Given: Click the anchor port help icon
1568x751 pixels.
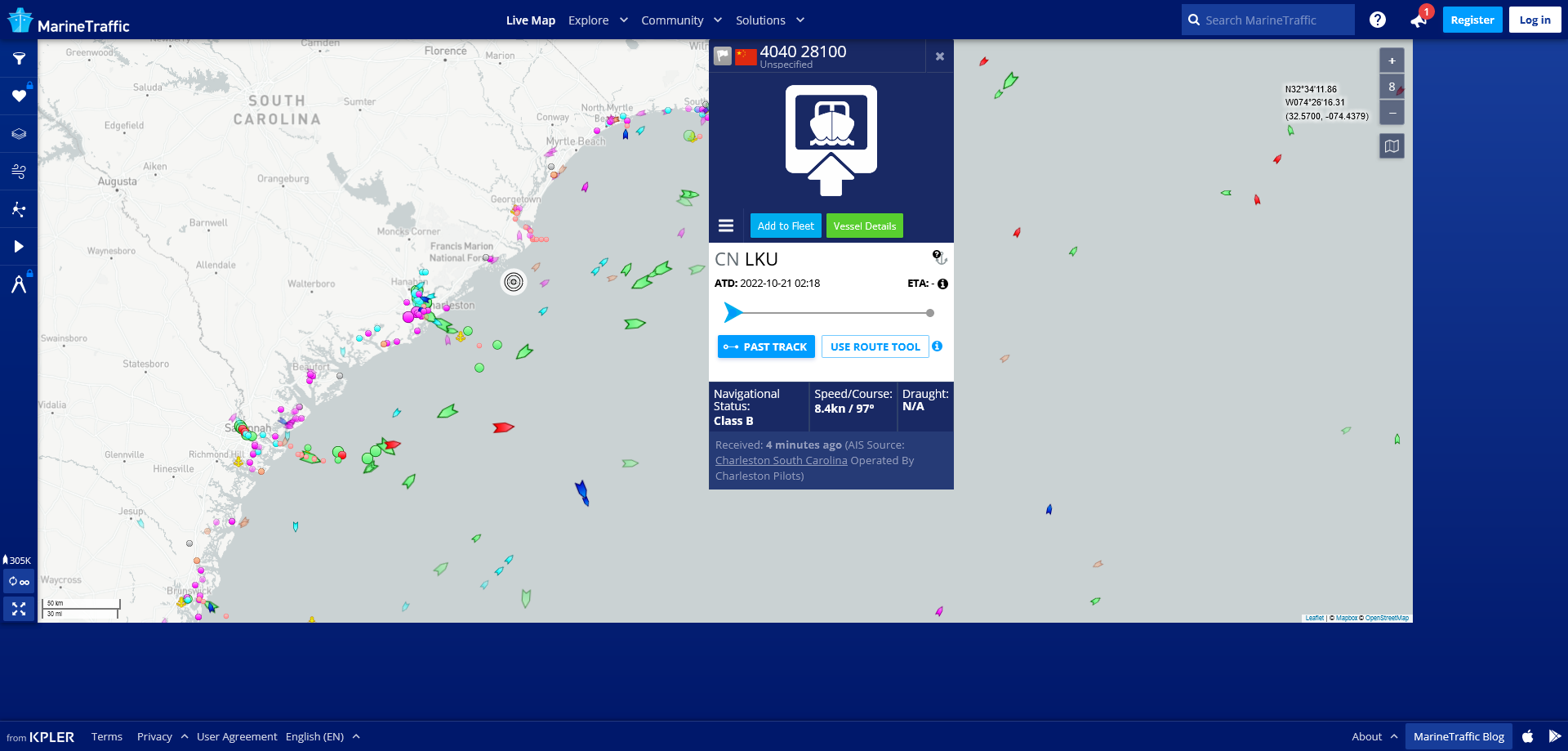Looking at the screenshot, I should (940, 257).
